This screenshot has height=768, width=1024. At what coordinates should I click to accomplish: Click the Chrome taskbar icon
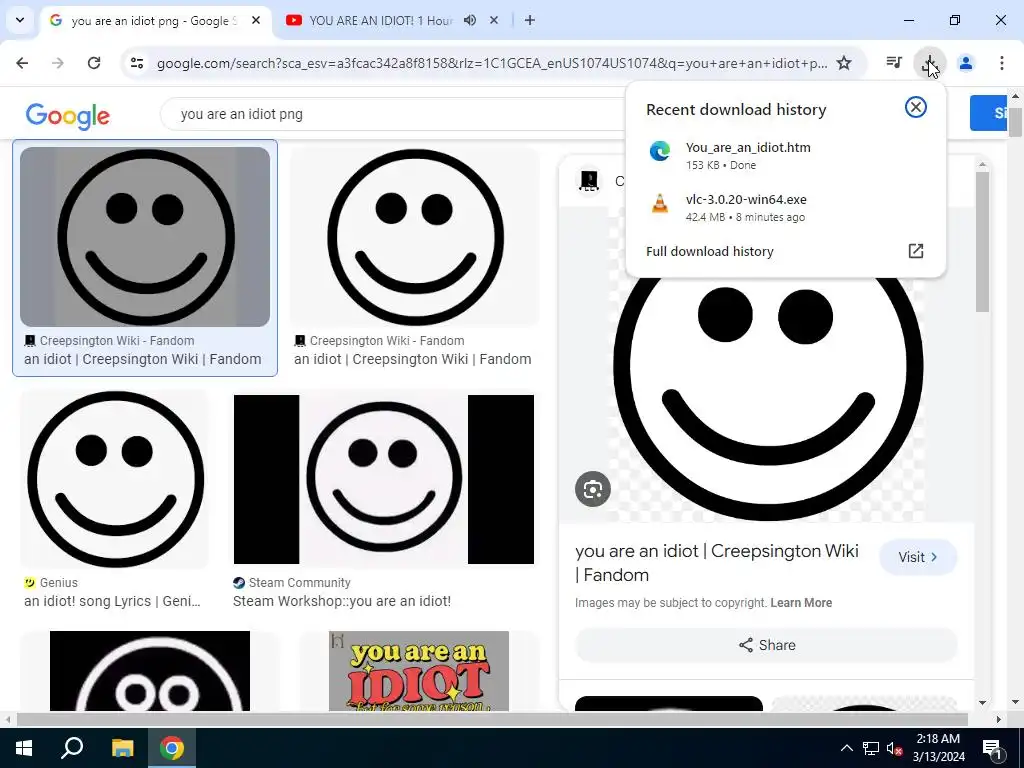172,748
